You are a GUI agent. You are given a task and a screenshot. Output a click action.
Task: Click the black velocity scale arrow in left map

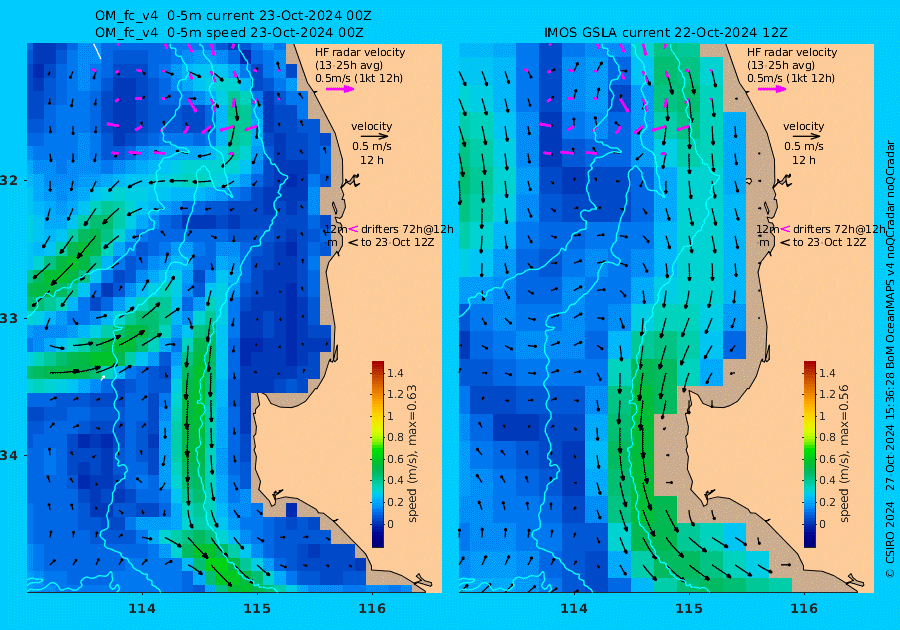pos(375,137)
